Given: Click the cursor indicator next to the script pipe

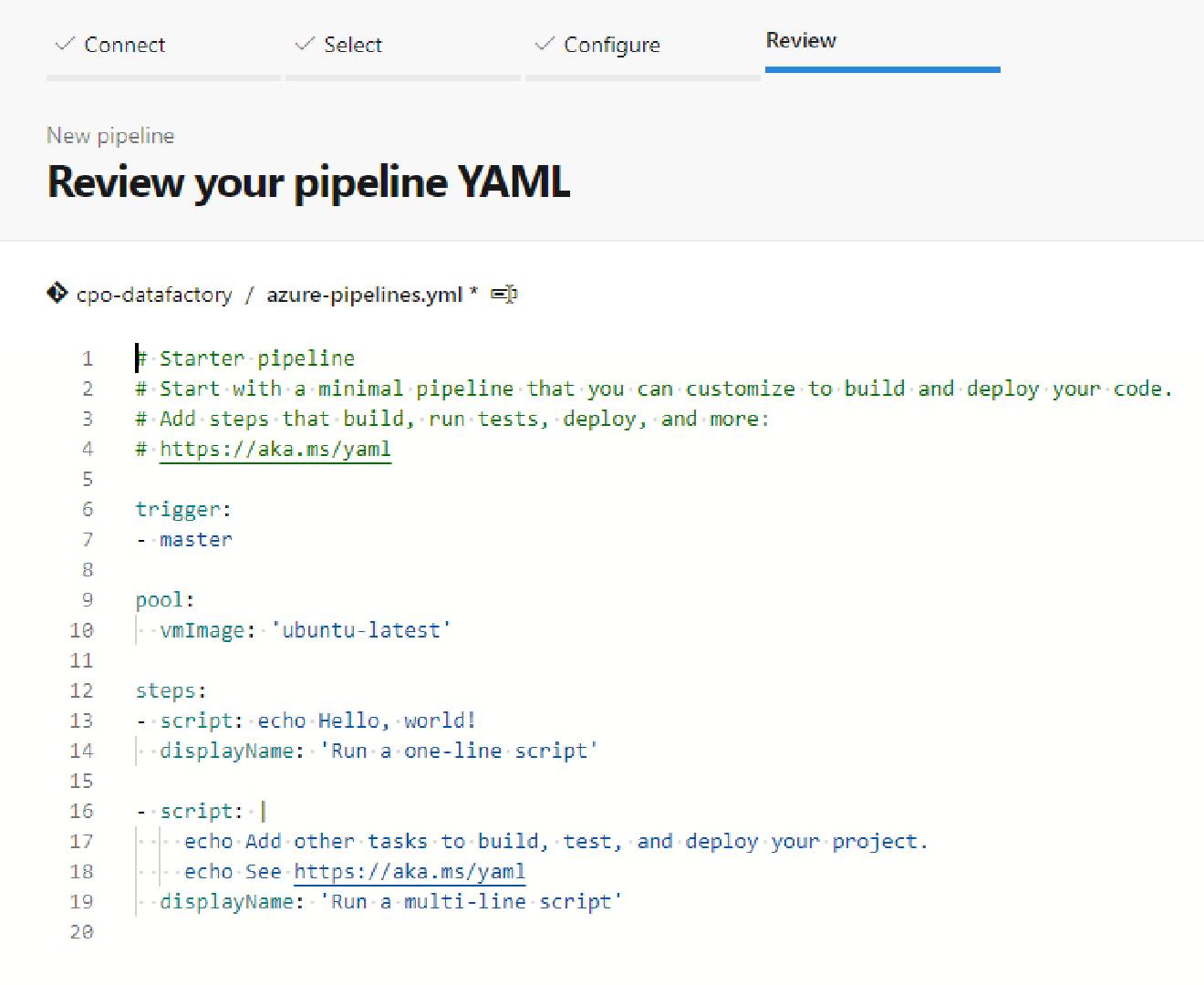Looking at the screenshot, I should tap(264, 810).
